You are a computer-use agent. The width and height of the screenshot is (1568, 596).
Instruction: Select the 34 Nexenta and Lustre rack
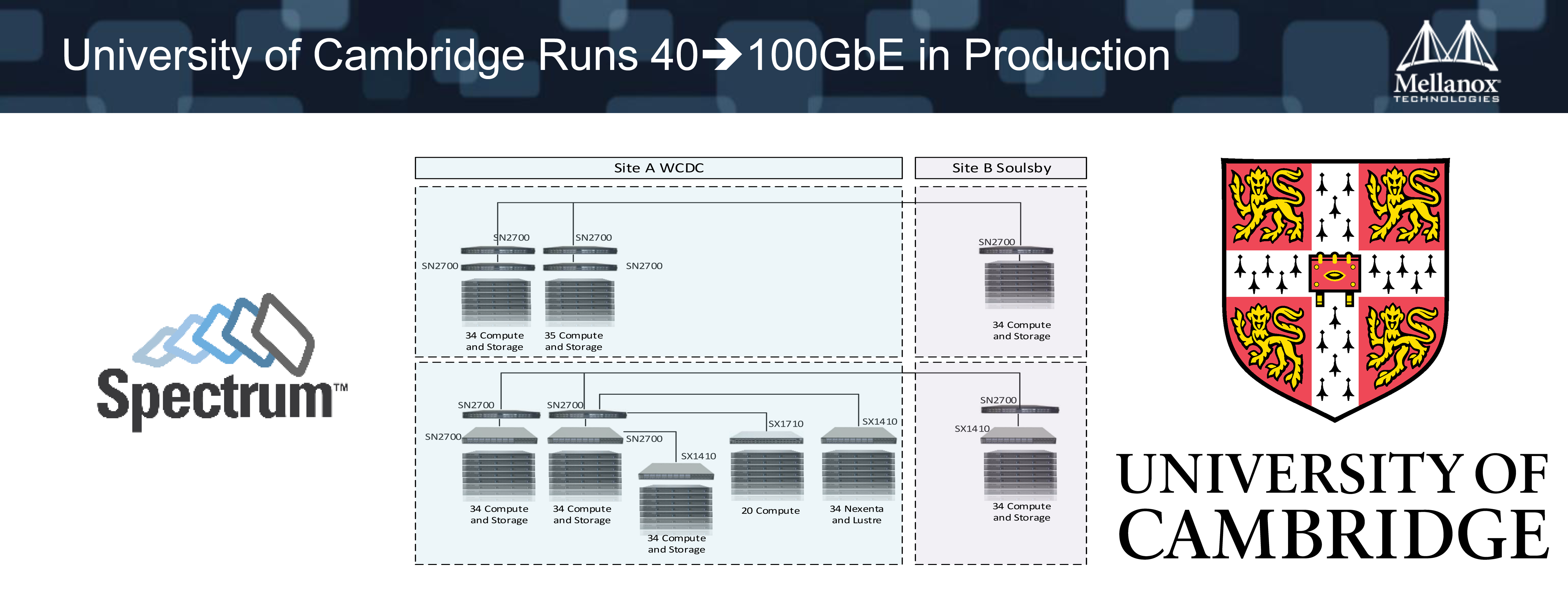click(x=858, y=475)
